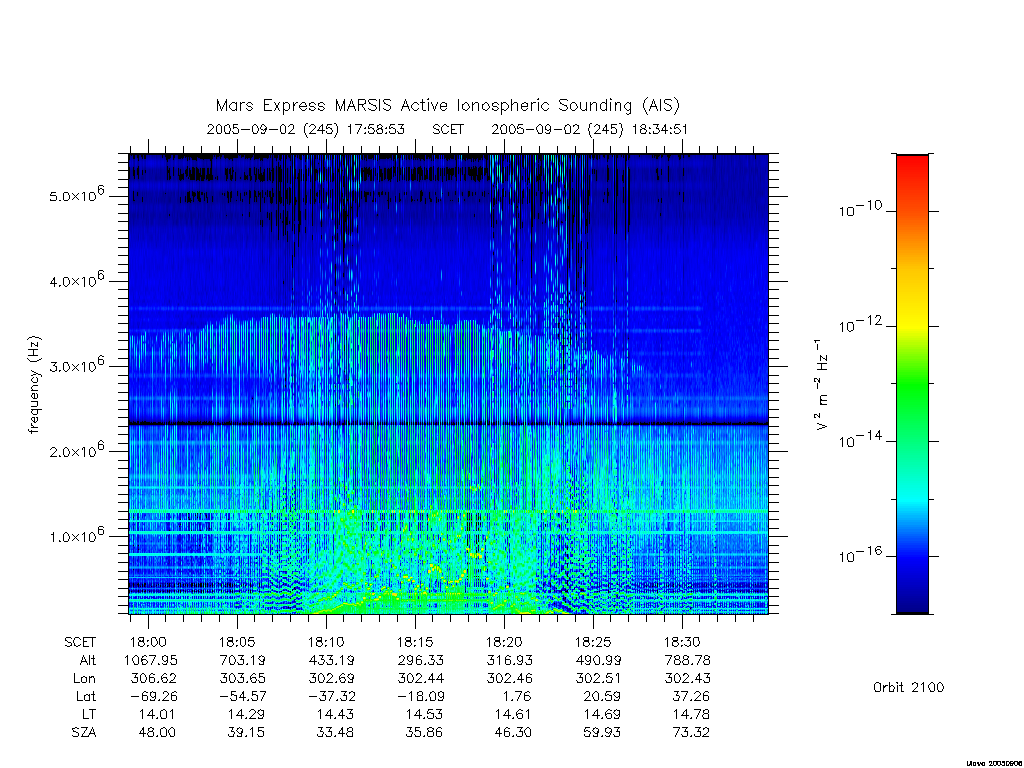Click the 4.0×10^6 frequency tick label
Screen dimensions: 1024x768
76,280
